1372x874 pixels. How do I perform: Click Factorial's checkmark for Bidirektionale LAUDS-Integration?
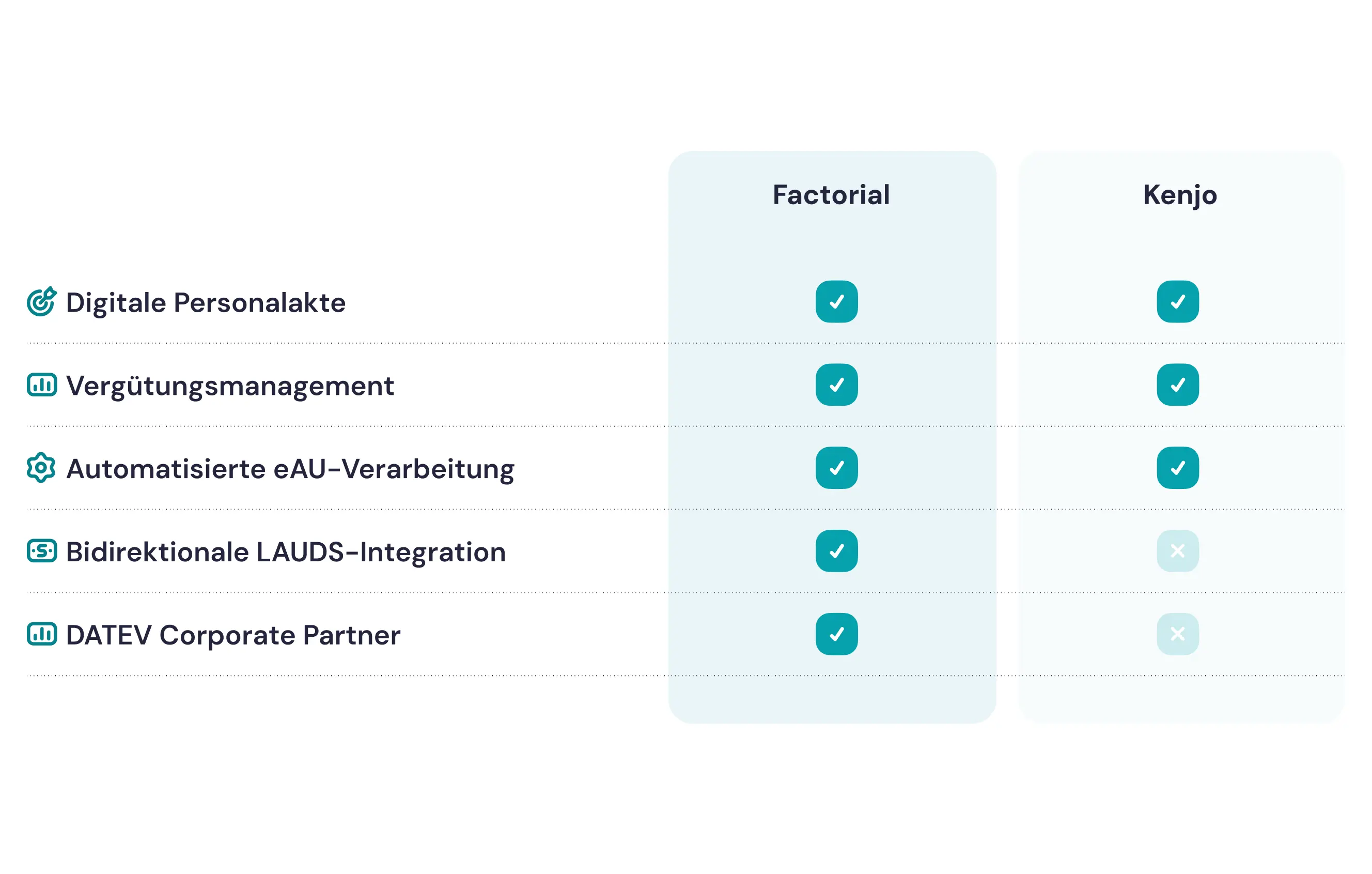tap(836, 551)
